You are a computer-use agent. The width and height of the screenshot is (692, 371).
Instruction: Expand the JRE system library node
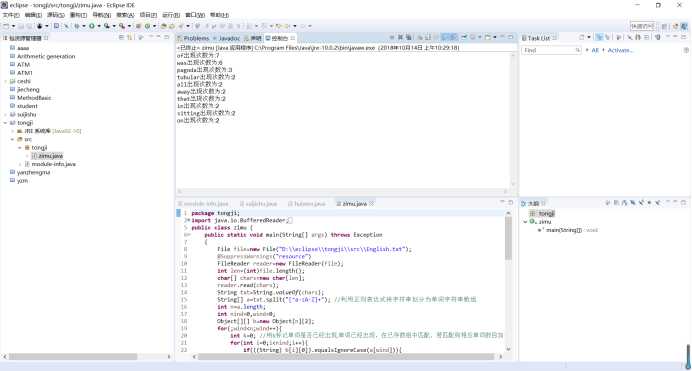pos(12,131)
